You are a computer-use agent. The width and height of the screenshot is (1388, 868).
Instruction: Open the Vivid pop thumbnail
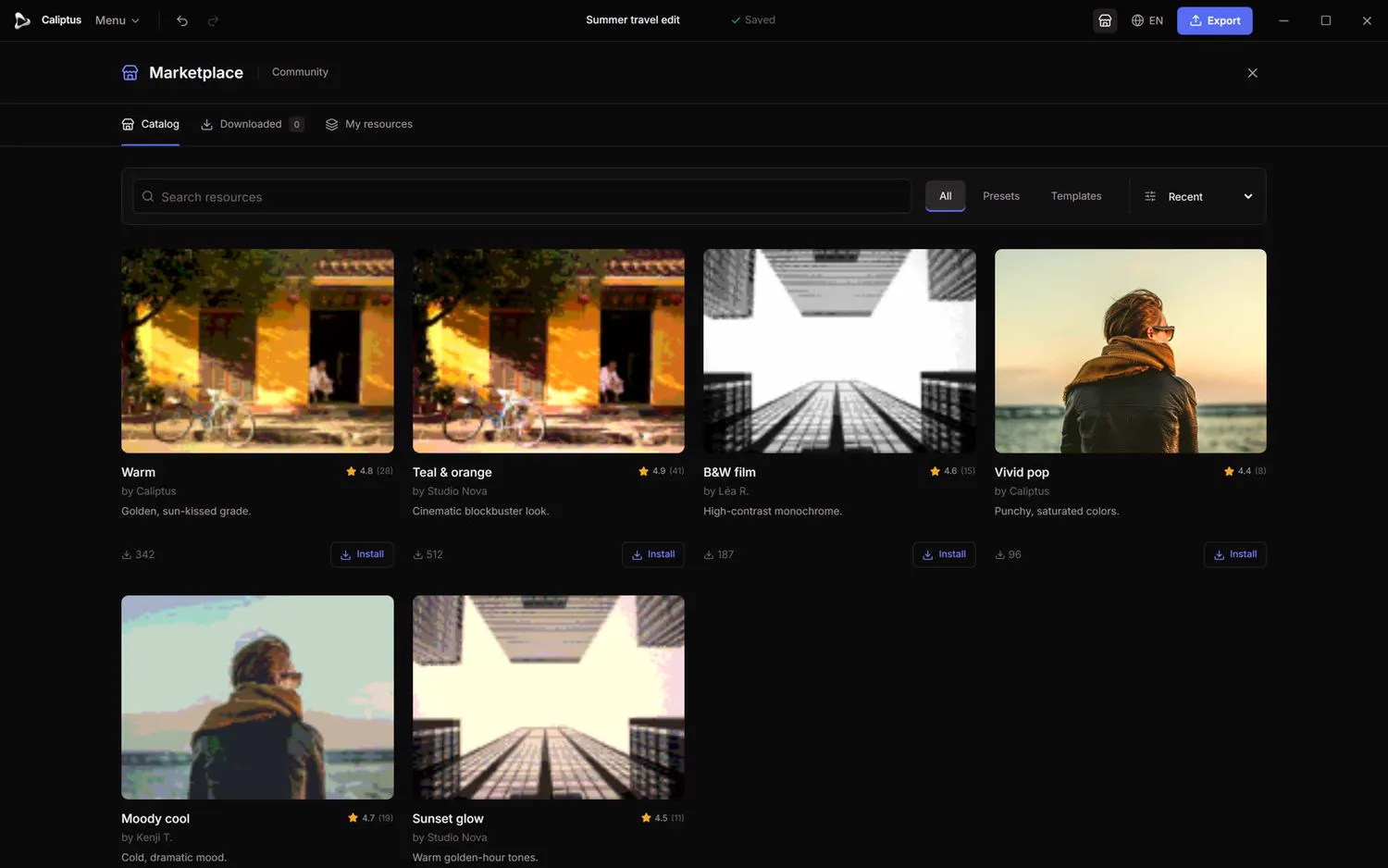pos(1131,351)
